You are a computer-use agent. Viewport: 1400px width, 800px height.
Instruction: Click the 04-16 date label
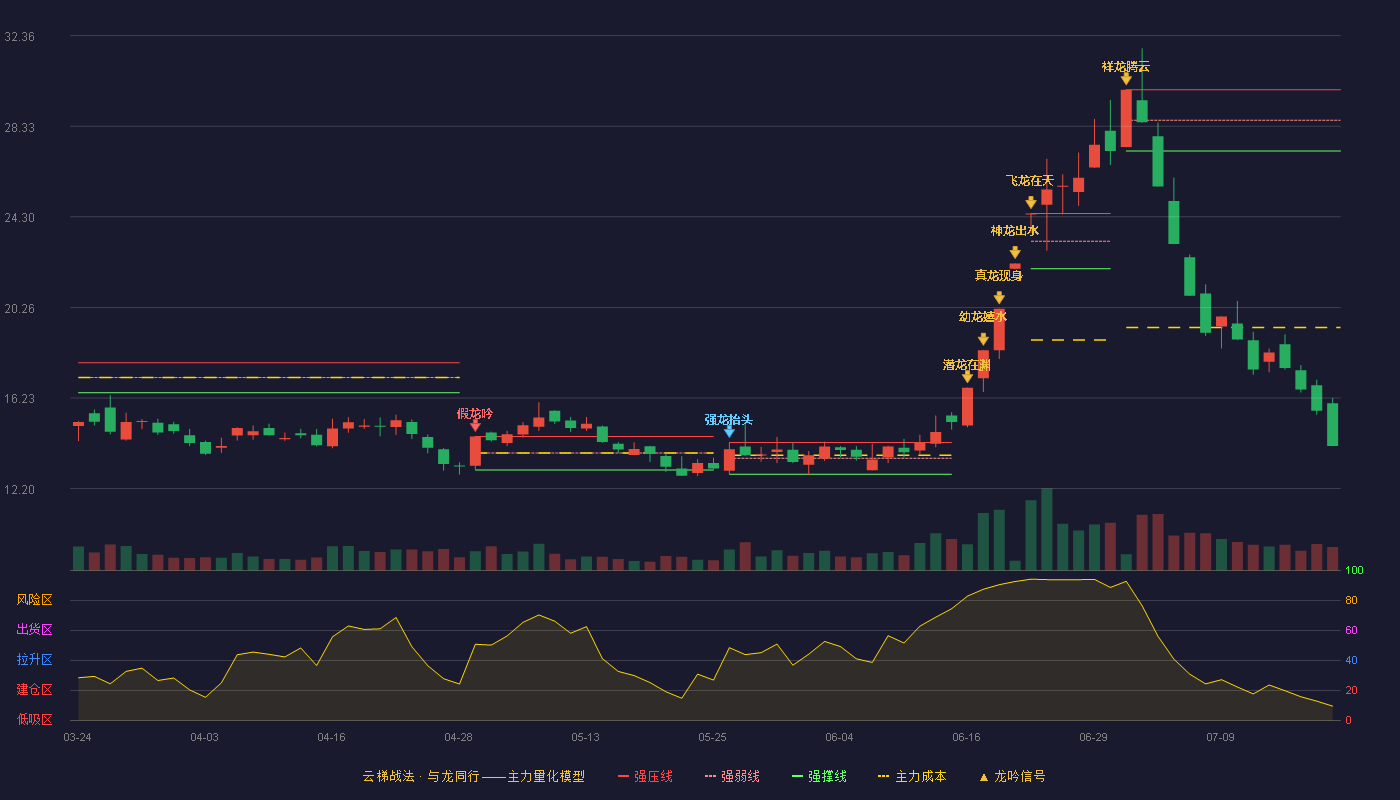click(331, 737)
